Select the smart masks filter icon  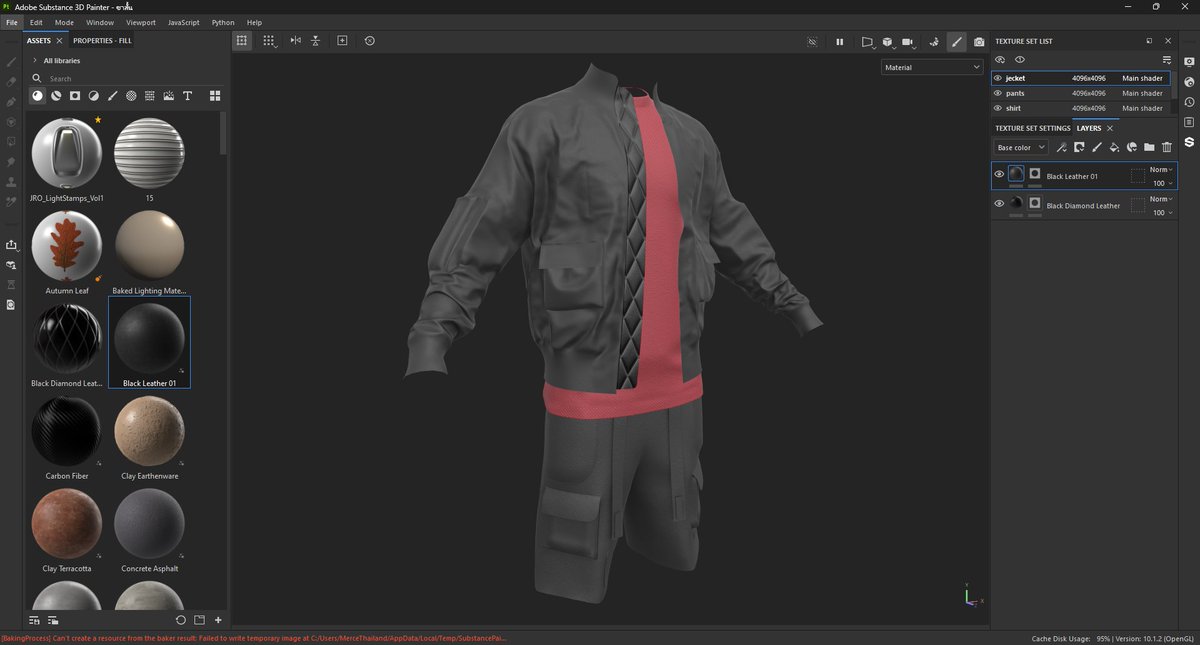pyautogui.click(x=75, y=95)
